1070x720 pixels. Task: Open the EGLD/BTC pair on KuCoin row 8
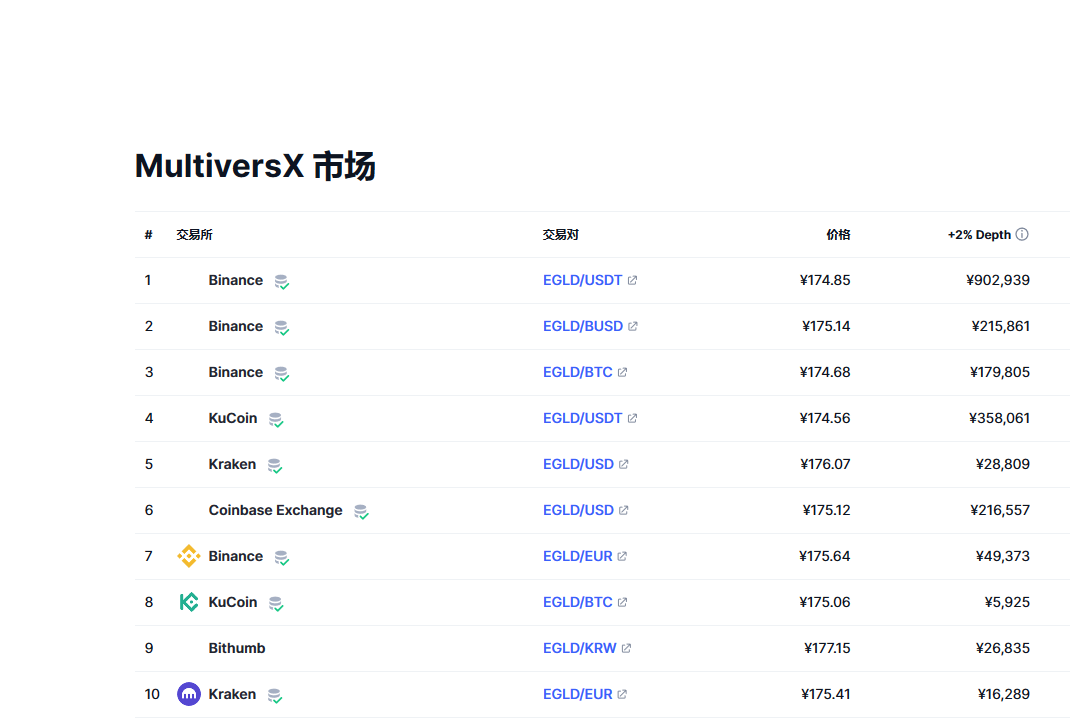[577, 602]
